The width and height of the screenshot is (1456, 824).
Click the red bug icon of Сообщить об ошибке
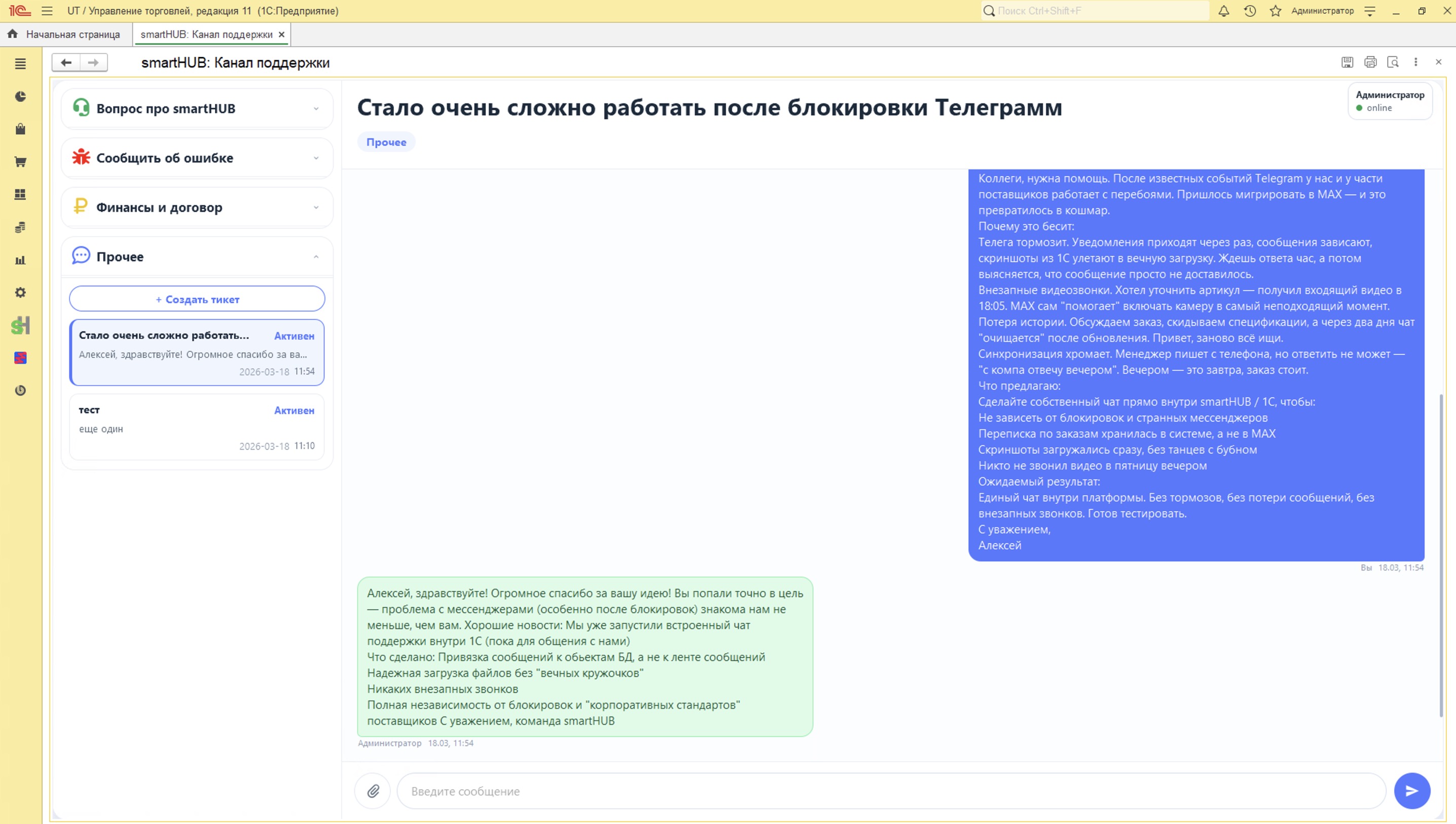click(x=81, y=157)
